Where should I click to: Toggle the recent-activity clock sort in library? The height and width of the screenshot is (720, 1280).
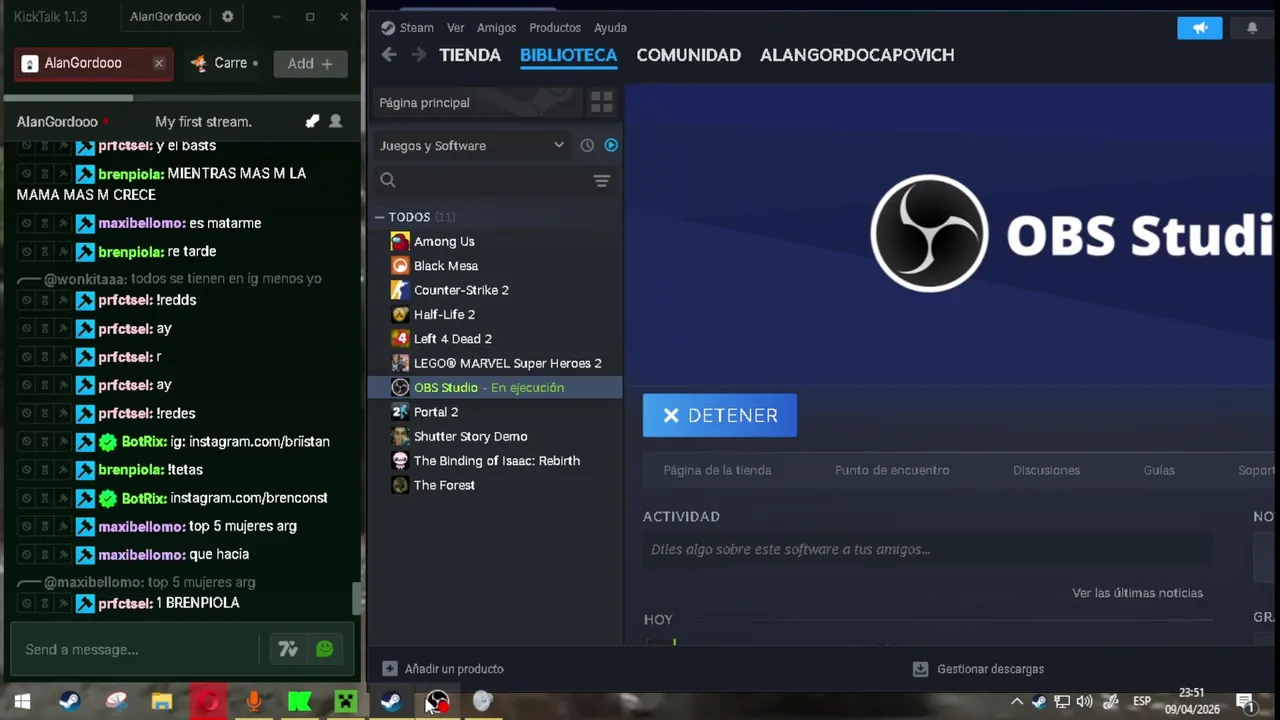587,146
